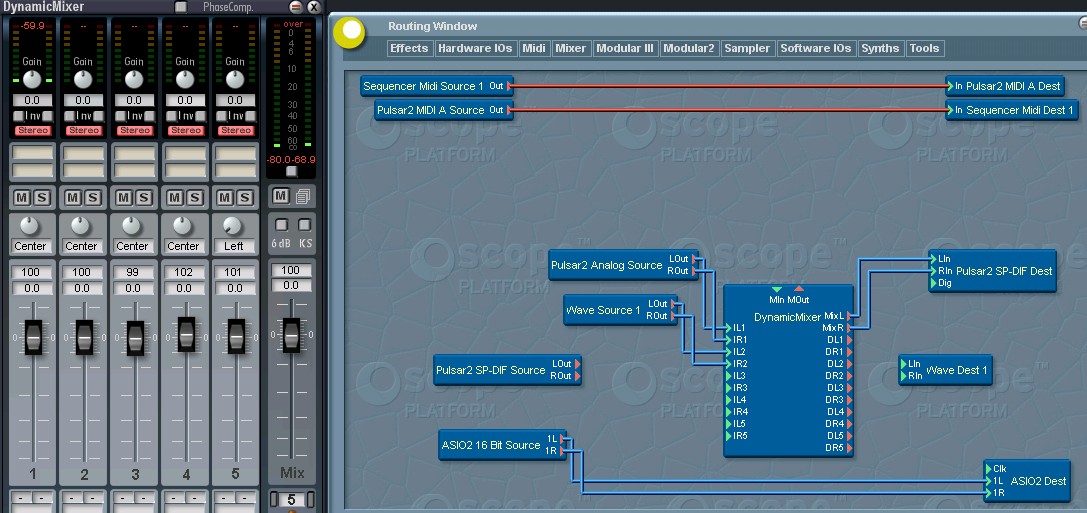1087x513 pixels.
Task: Click DynamicMixer DR5 output port
Action: click(x=849, y=448)
